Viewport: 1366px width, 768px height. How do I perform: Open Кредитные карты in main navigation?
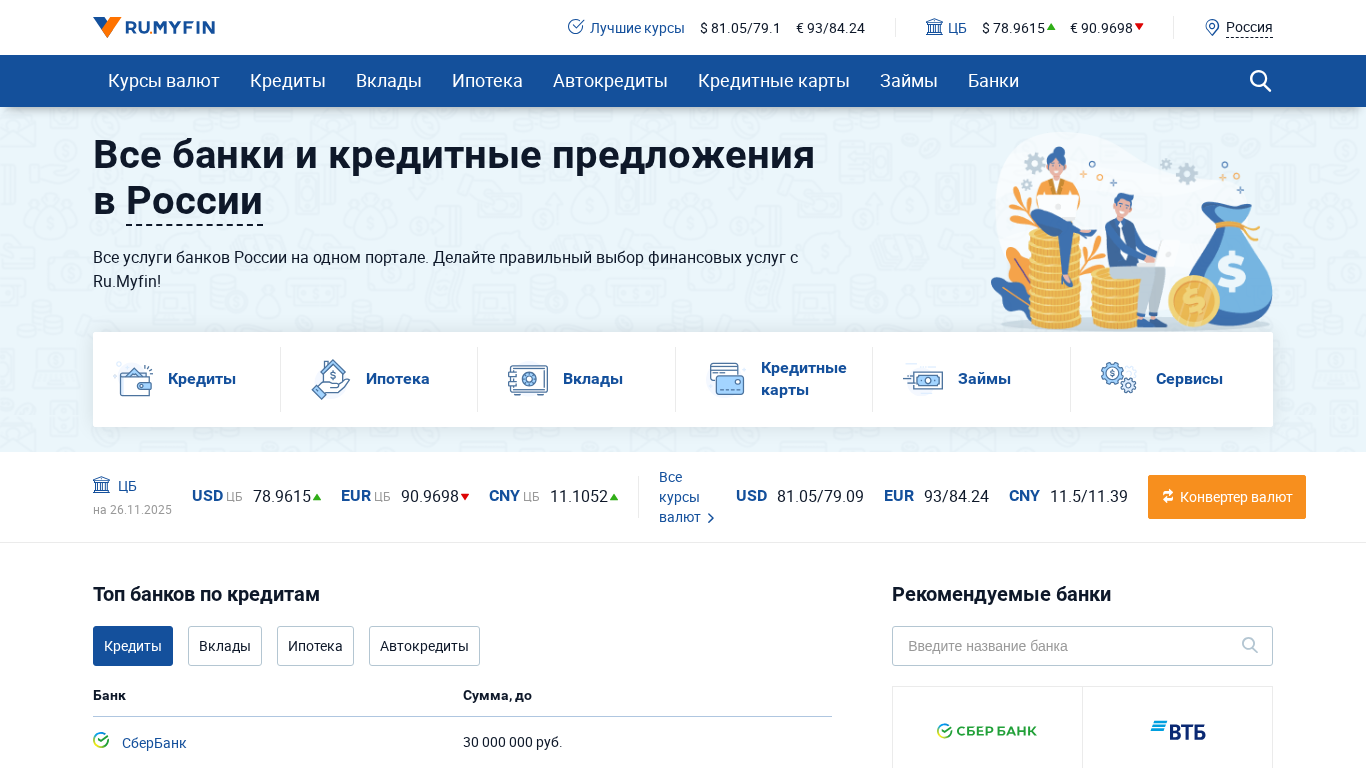click(x=774, y=81)
